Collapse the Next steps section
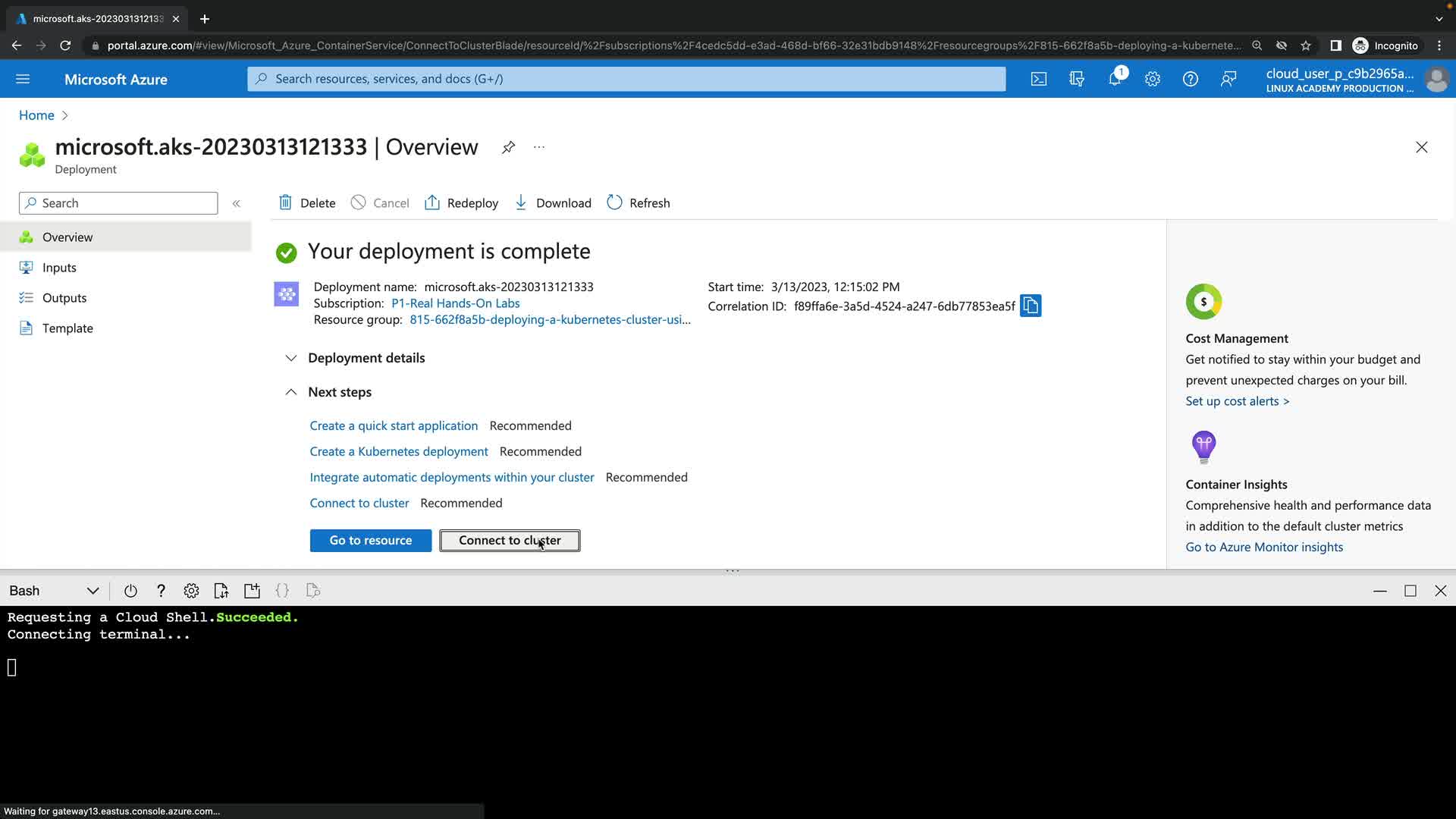 click(x=291, y=392)
